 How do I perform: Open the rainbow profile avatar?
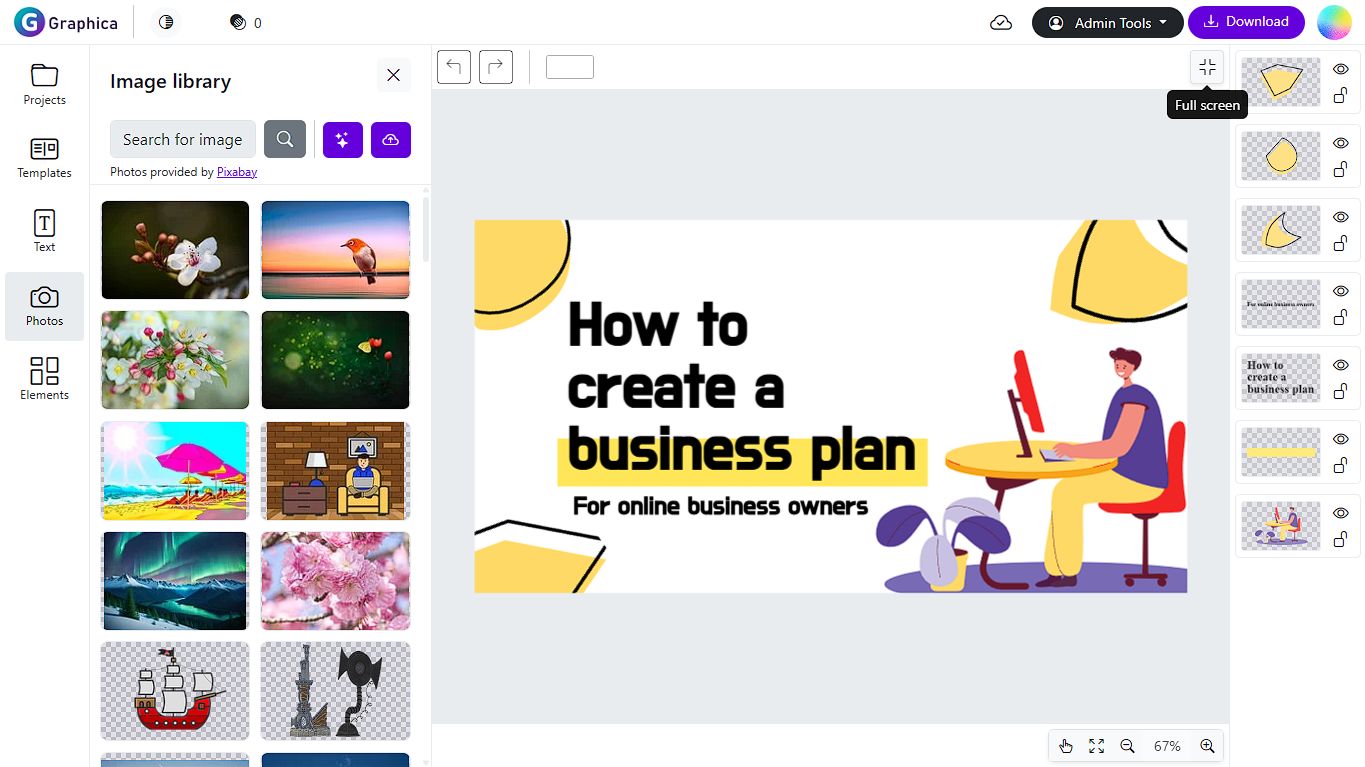click(x=1334, y=22)
